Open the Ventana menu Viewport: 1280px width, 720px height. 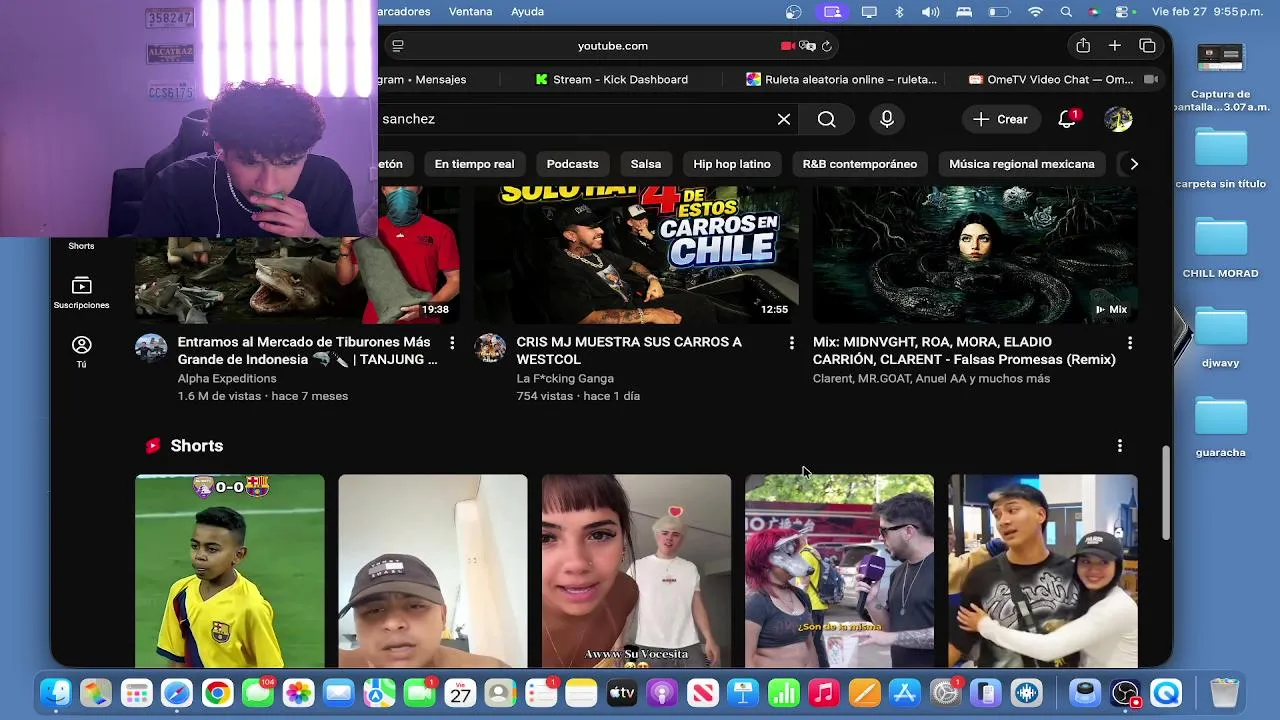click(470, 12)
